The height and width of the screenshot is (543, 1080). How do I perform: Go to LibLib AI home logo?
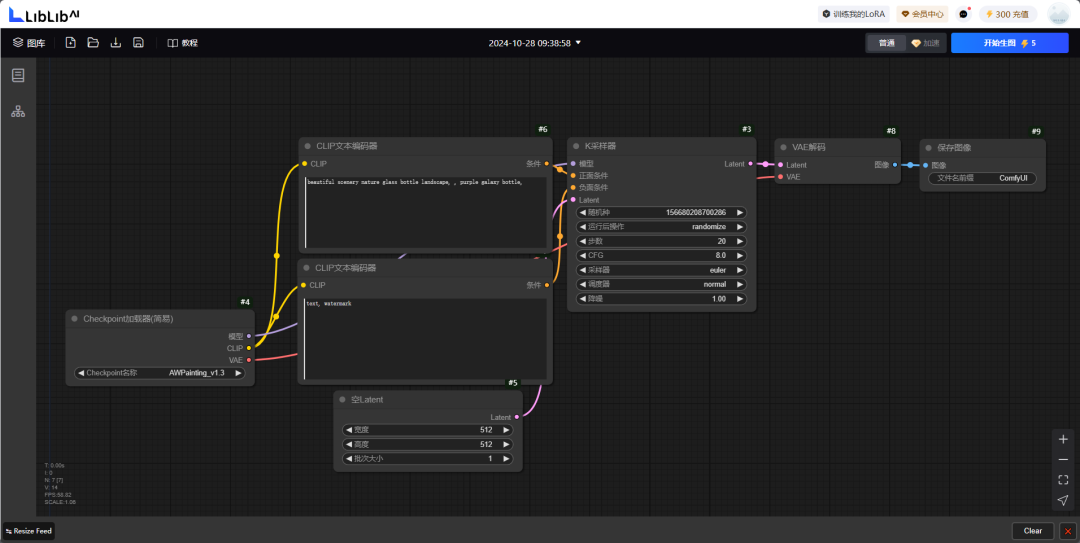click(43, 14)
